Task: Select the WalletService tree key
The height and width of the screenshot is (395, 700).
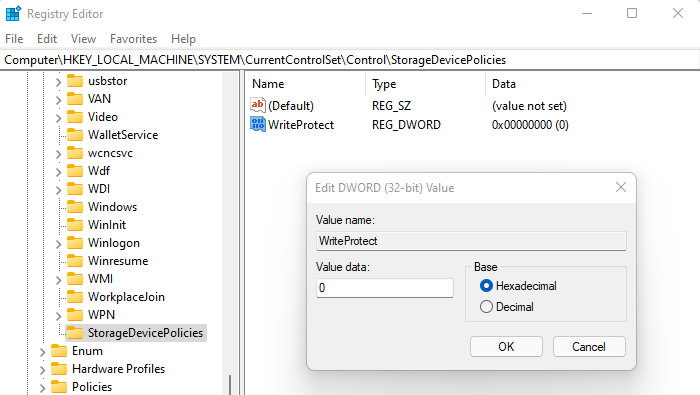Action: [x=123, y=135]
